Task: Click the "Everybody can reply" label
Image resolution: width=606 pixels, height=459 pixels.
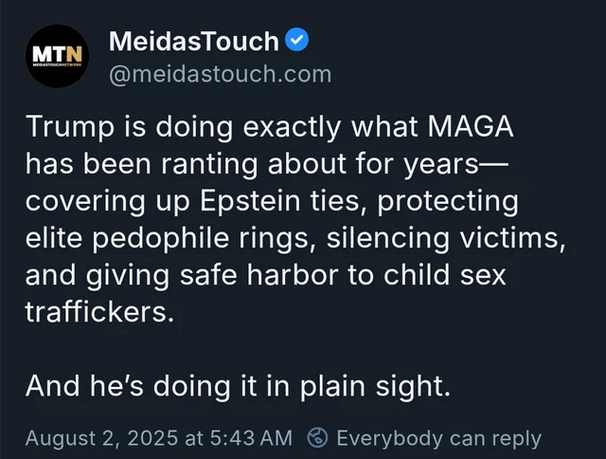Action: pyautogui.click(x=439, y=439)
